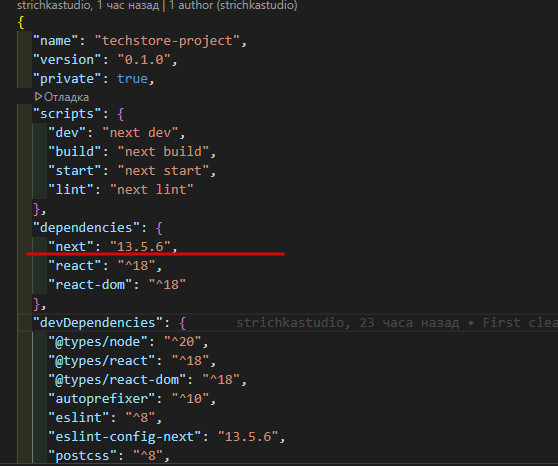Click the yellow opening brace at file start
This screenshot has width=558, height=466.
click(x=21, y=22)
